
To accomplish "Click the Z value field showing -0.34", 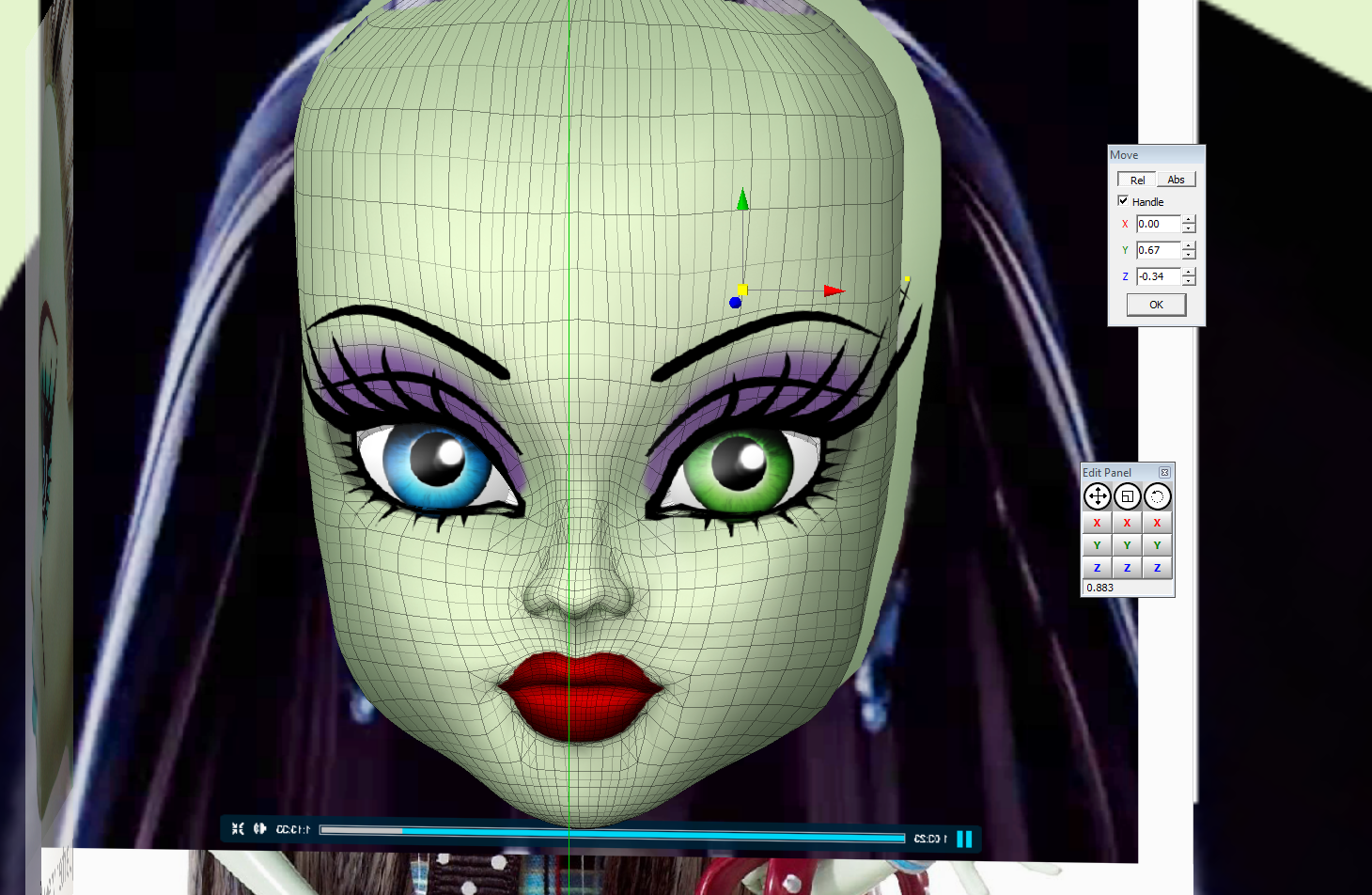I will pos(1158,276).
